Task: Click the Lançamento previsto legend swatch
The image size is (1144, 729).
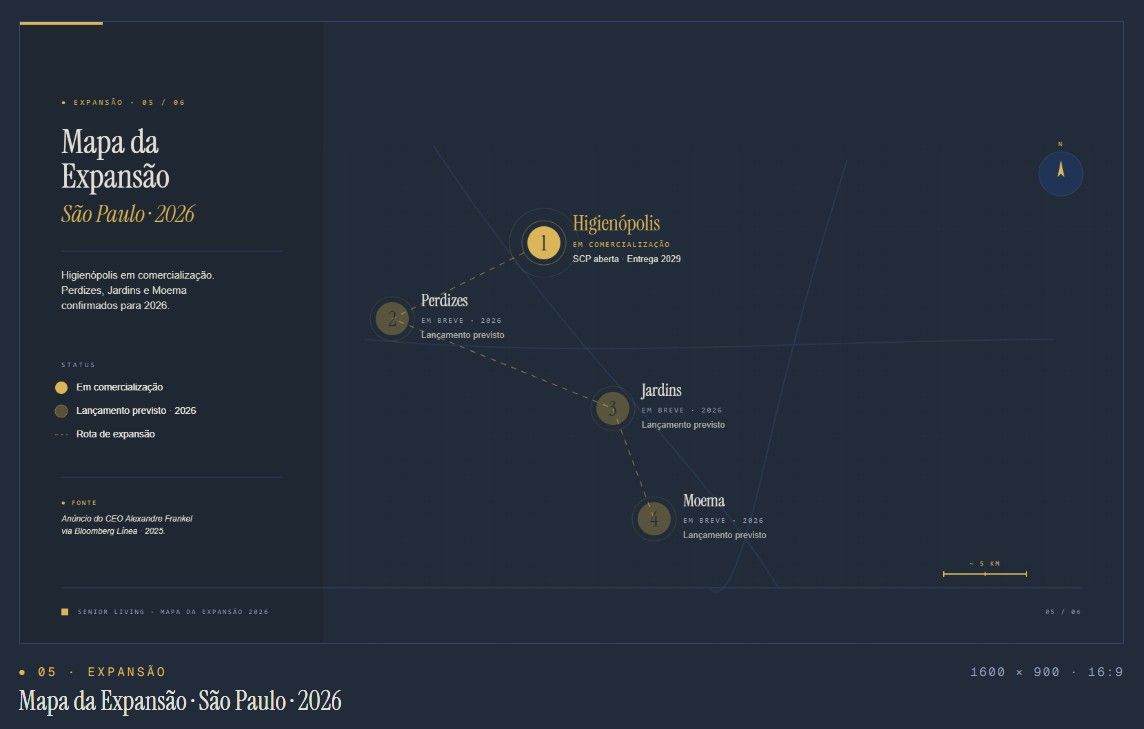Action: 61,411
